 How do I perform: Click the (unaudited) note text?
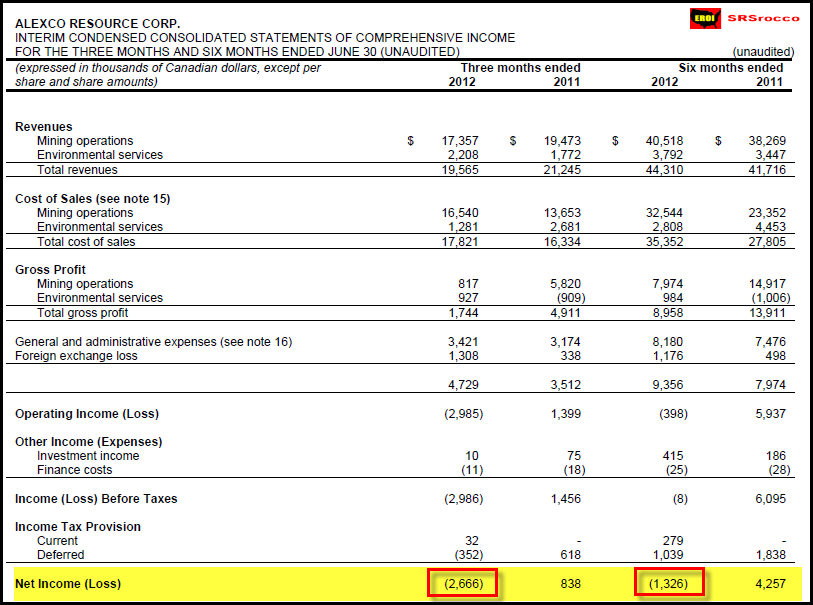pos(763,52)
